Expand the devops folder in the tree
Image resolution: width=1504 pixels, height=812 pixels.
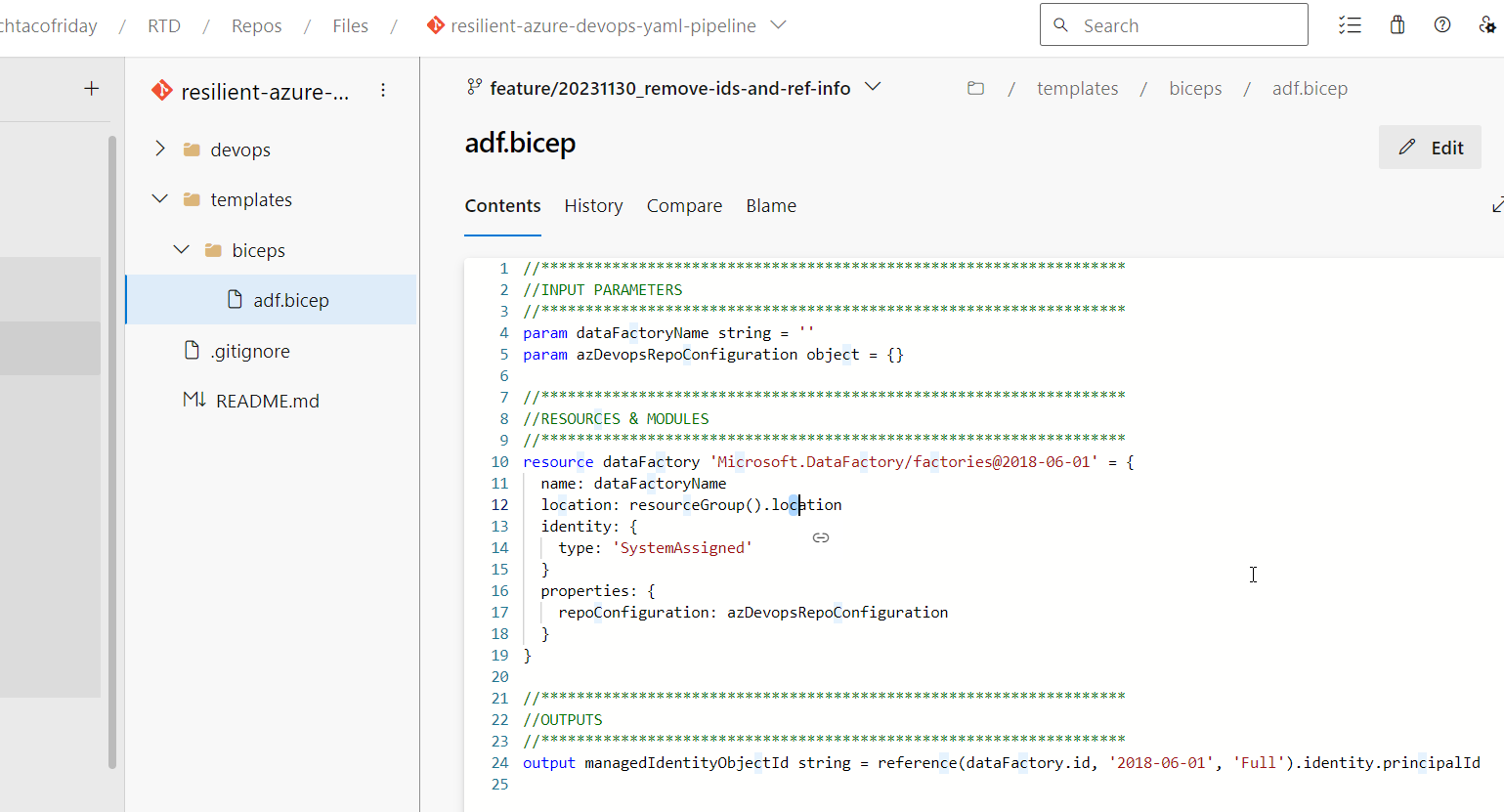click(x=159, y=149)
